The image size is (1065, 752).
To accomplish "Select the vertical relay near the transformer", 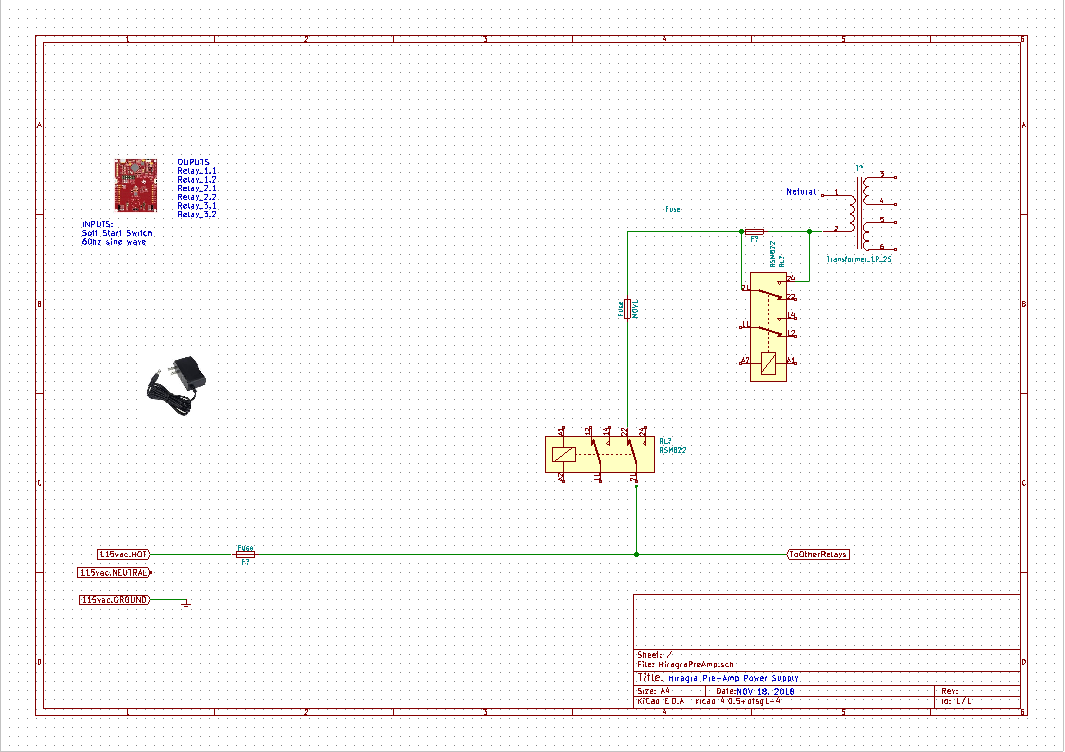I will point(767,330).
